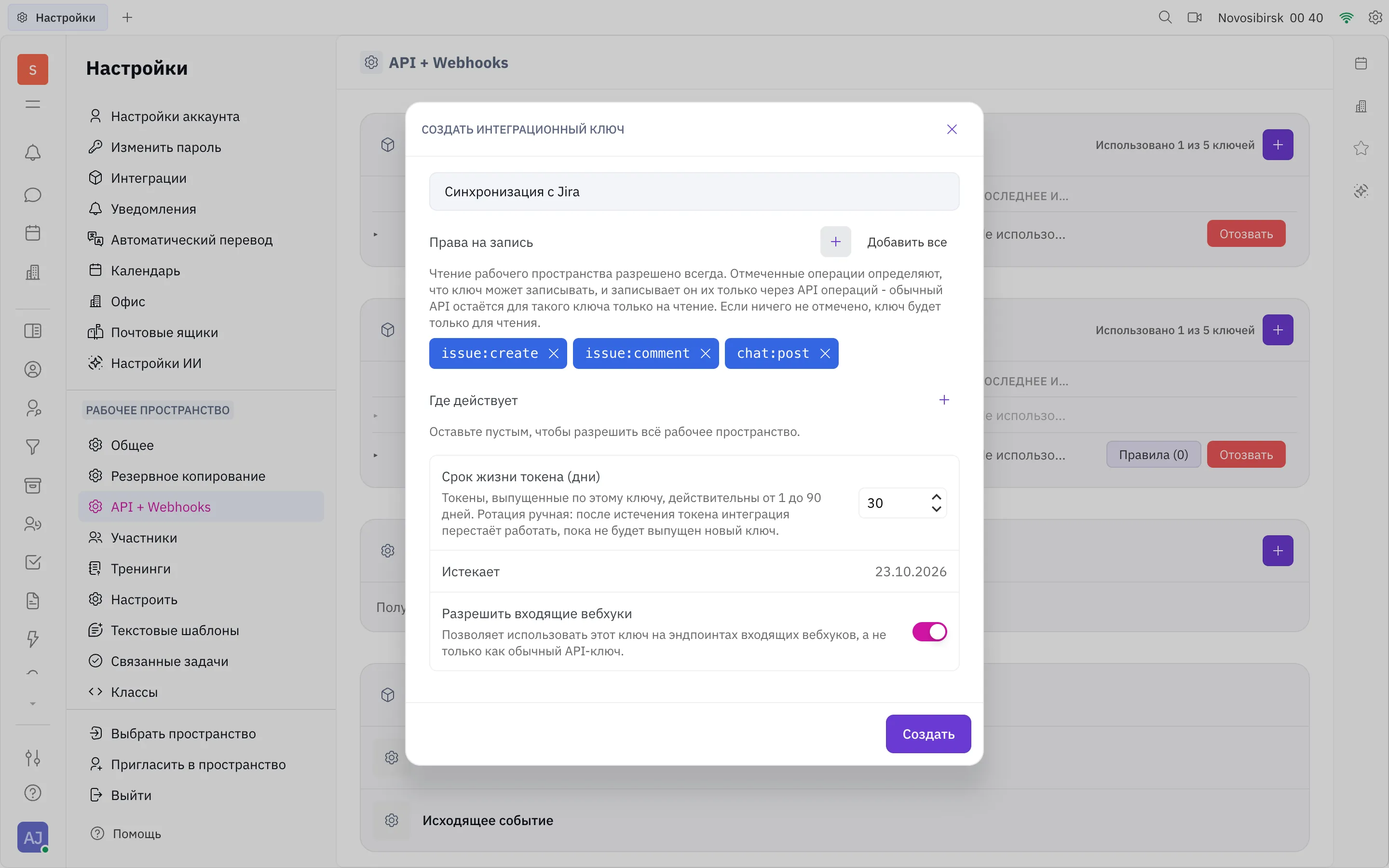
Task: Start video call from top bar camera icon
Action: (x=1195, y=17)
